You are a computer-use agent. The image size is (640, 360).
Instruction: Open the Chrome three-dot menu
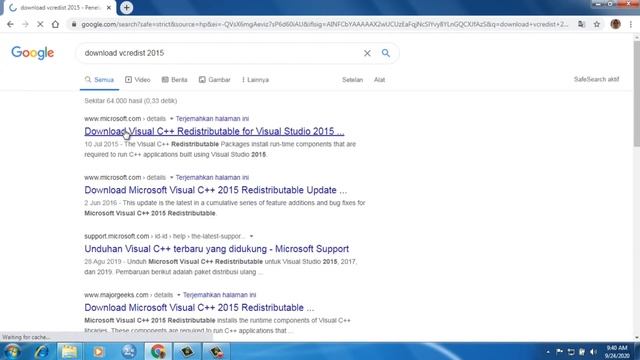click(631, 24)
